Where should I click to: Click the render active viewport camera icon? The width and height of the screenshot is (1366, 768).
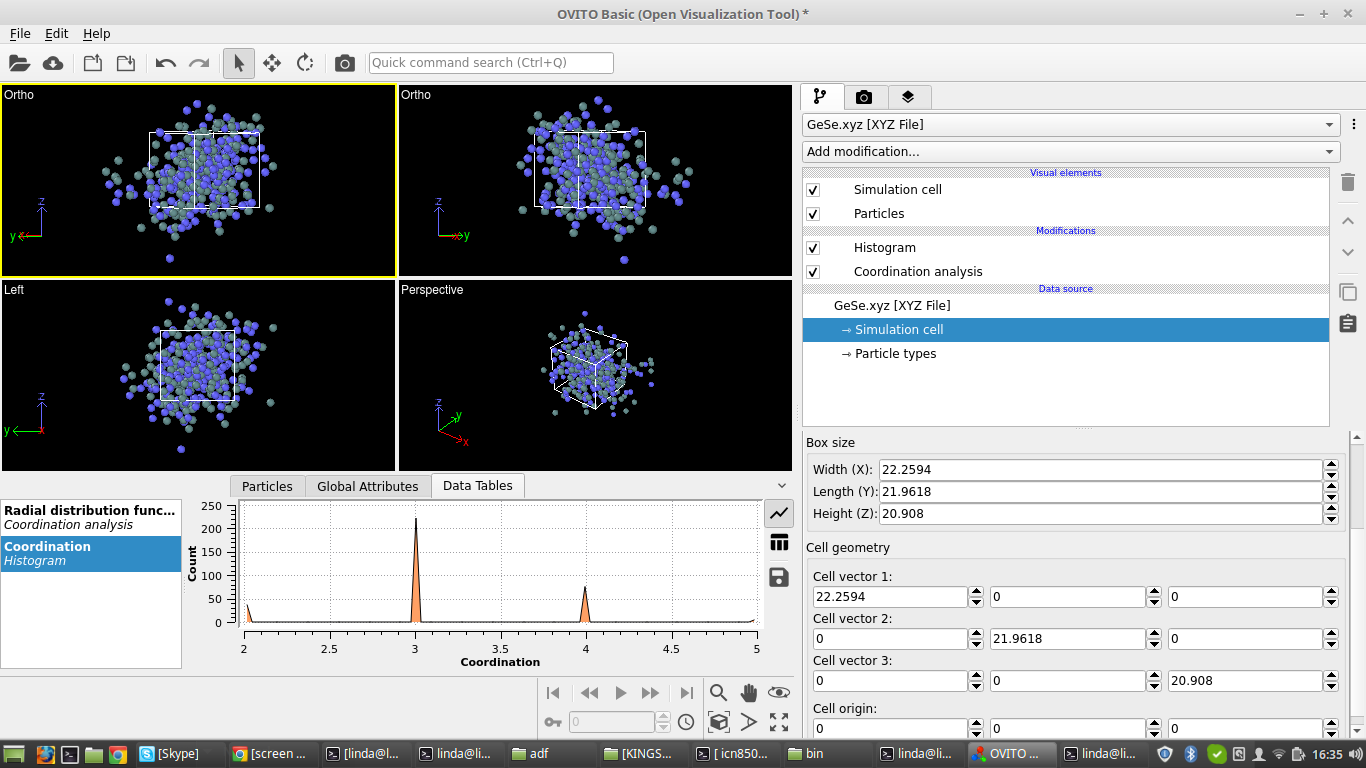pos(345,63)
